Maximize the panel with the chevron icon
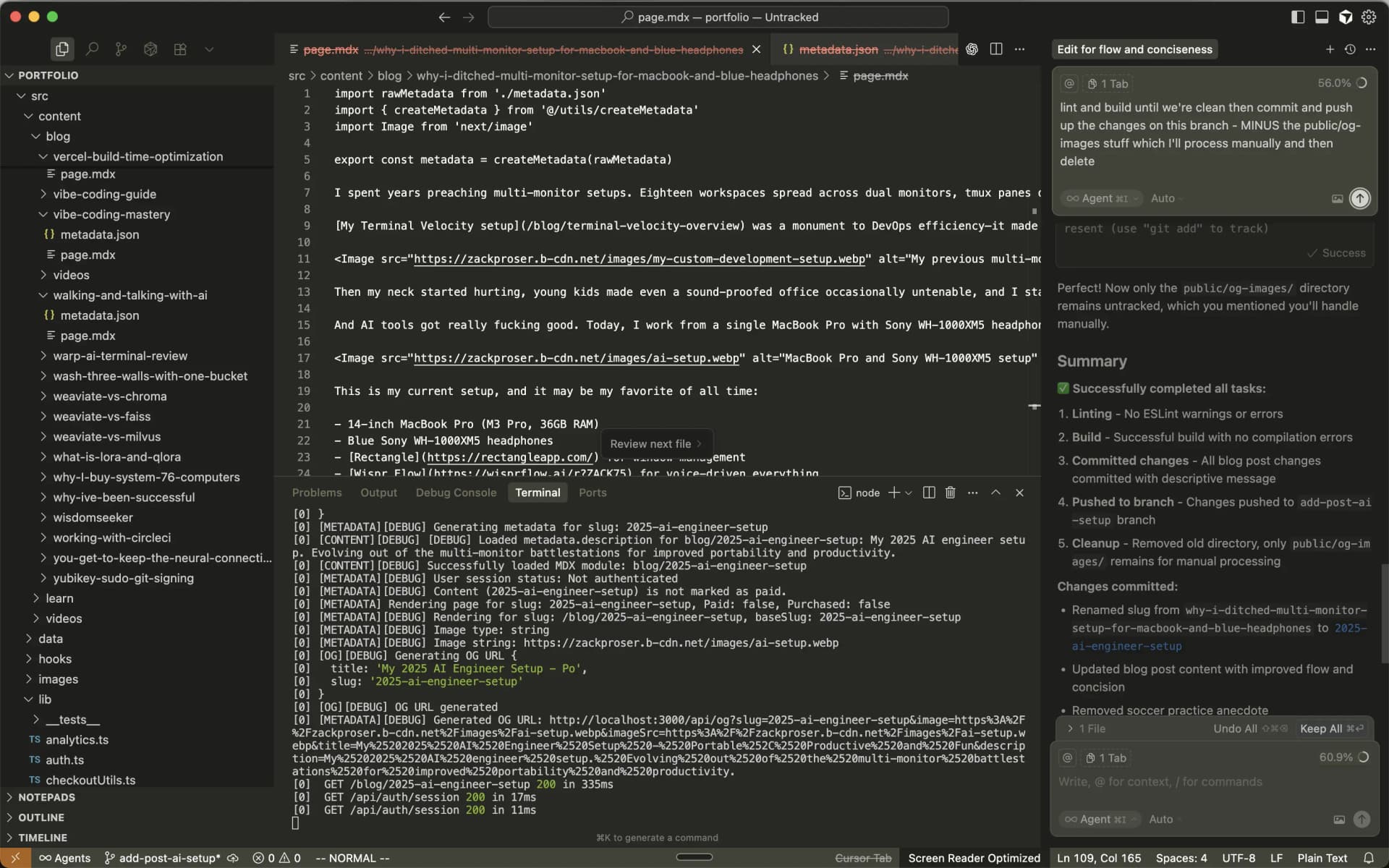Screen dimensions: 1389x868 995,492
